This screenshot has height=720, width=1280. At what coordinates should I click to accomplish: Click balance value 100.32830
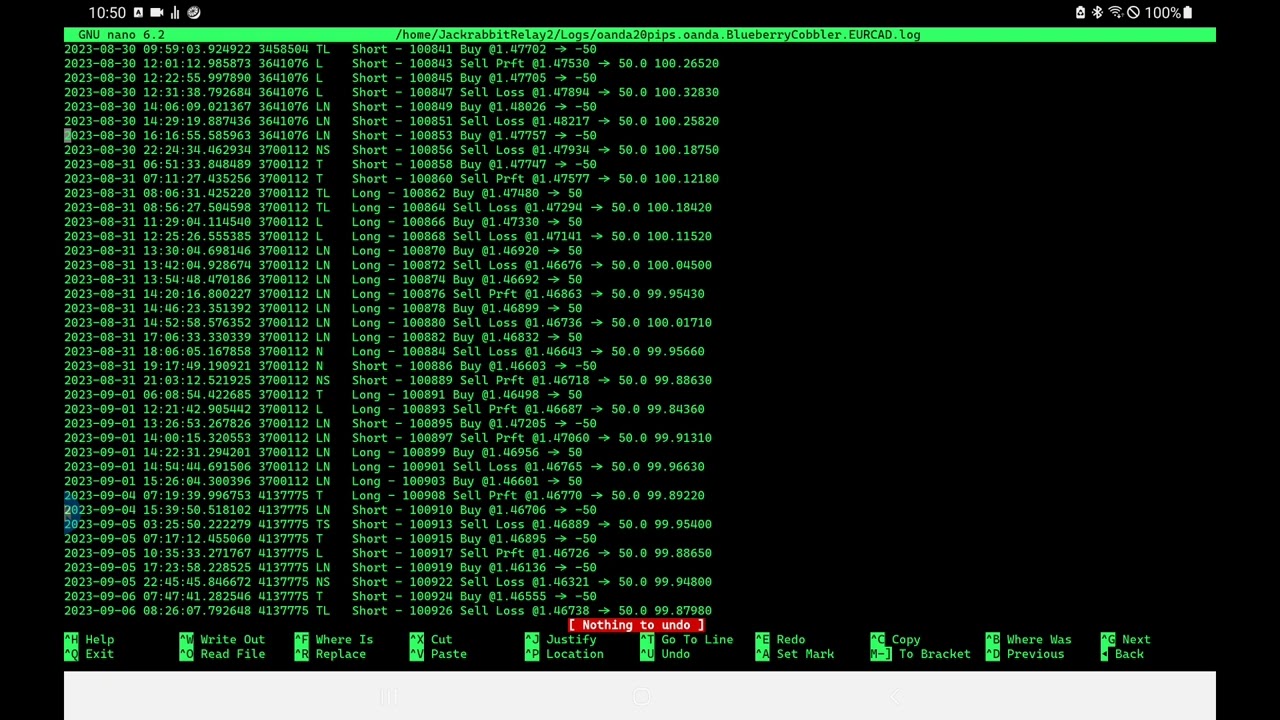click(x=686, y=92)
